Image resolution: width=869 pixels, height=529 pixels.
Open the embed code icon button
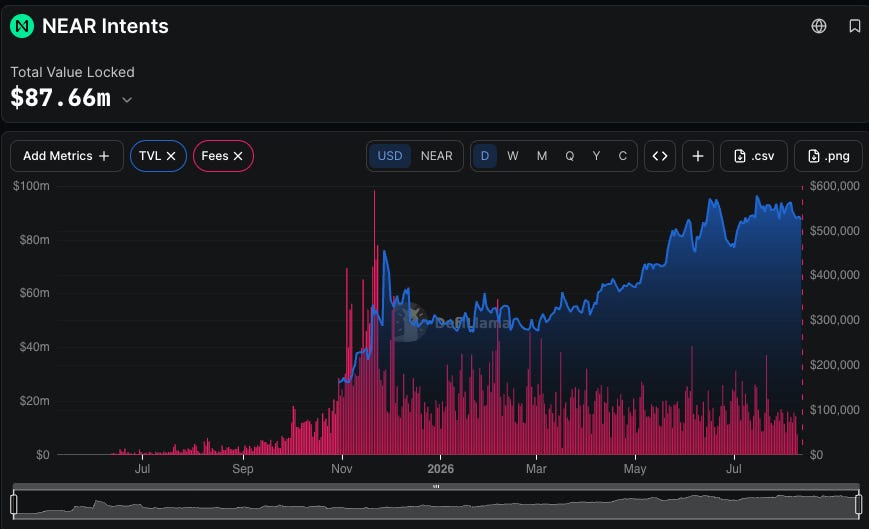(660, 156)
